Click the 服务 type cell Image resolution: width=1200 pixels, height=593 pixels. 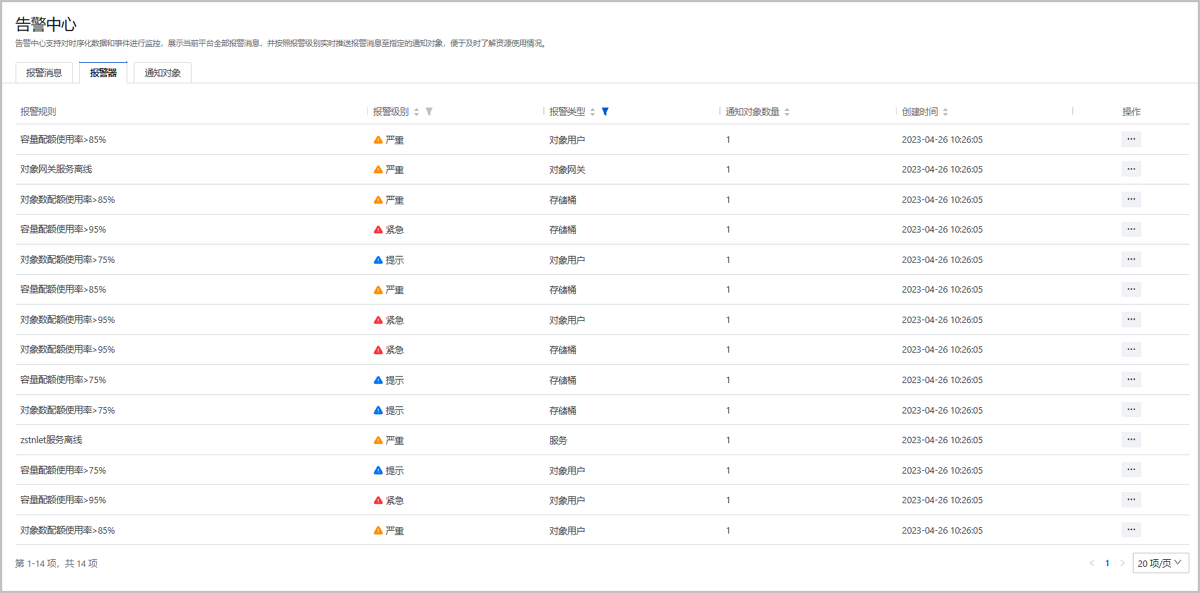click(558, 440)
